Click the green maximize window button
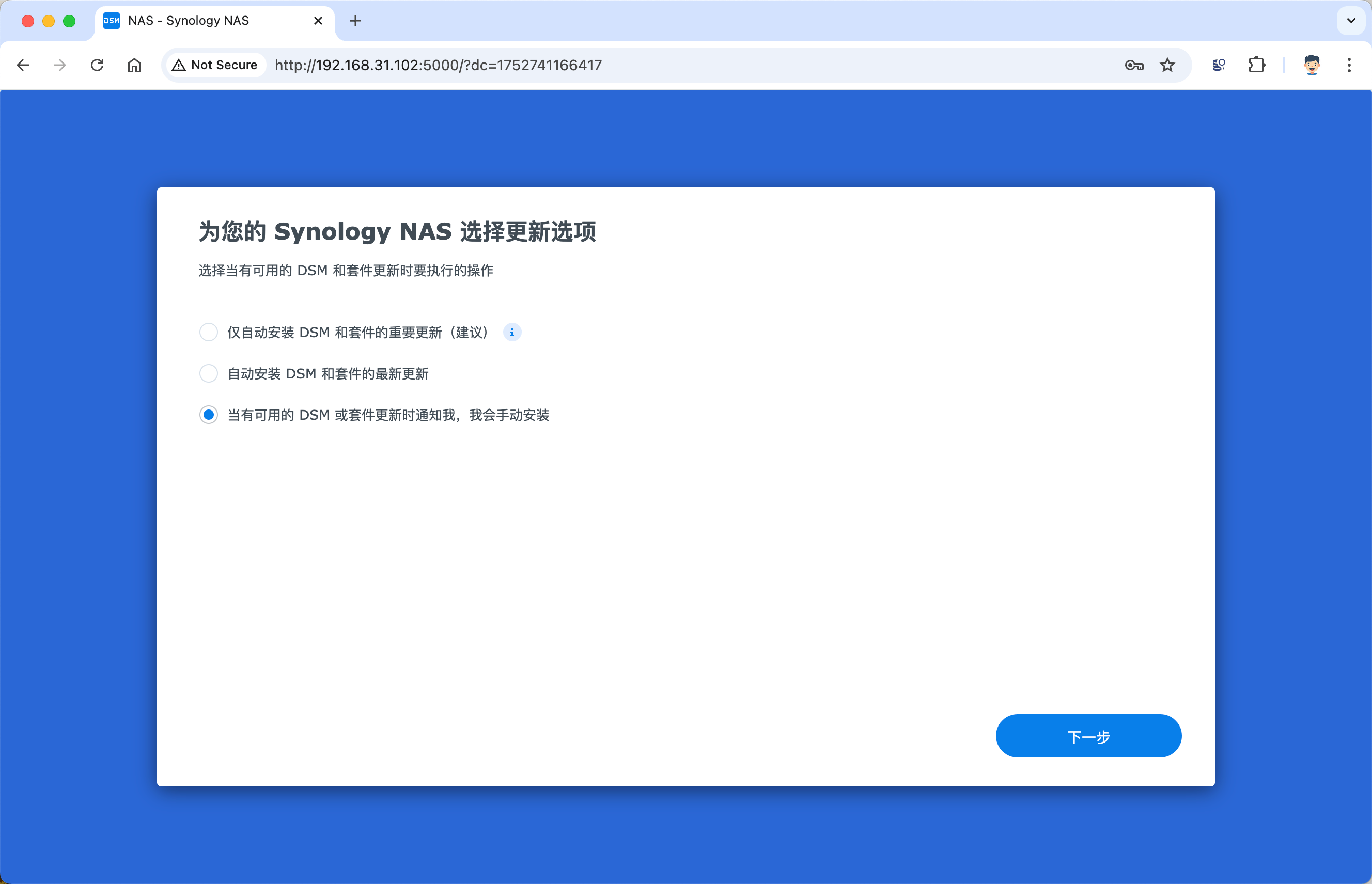This screenshot has height=884, width=1372. pyautogui.click(x=69, y=21)
